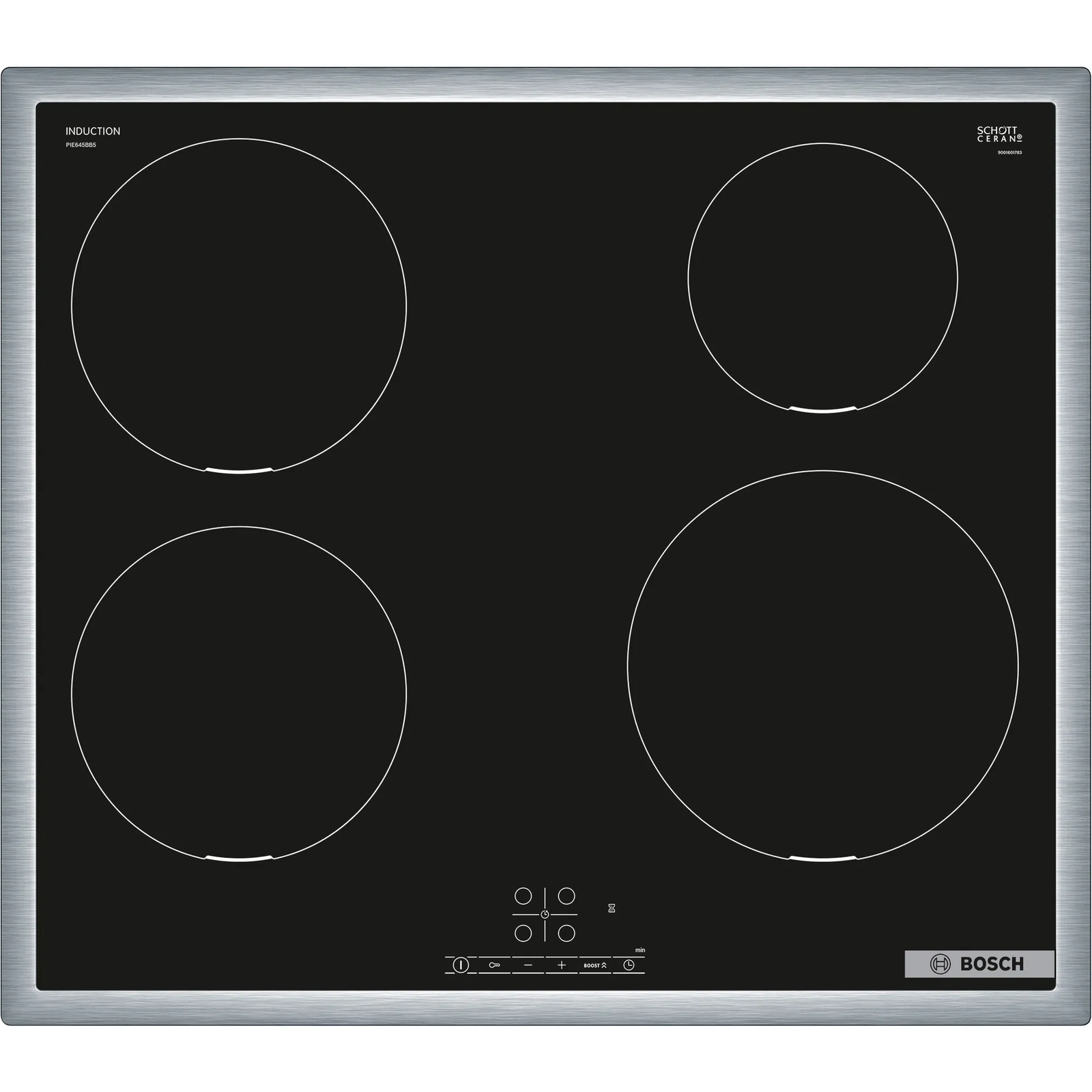Select the bottom-left zone selector circle
Viewport: 1092px width, 1092px height.
[x=523, y=933]
